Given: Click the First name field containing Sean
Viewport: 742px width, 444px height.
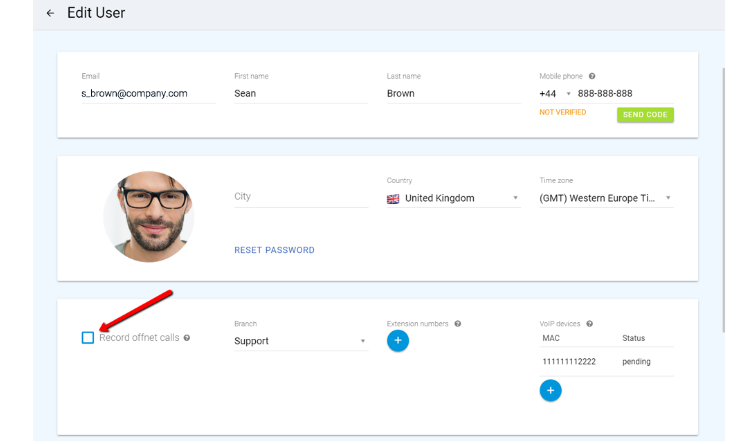Looking at the screenshot, I should [x=300, y=93].
